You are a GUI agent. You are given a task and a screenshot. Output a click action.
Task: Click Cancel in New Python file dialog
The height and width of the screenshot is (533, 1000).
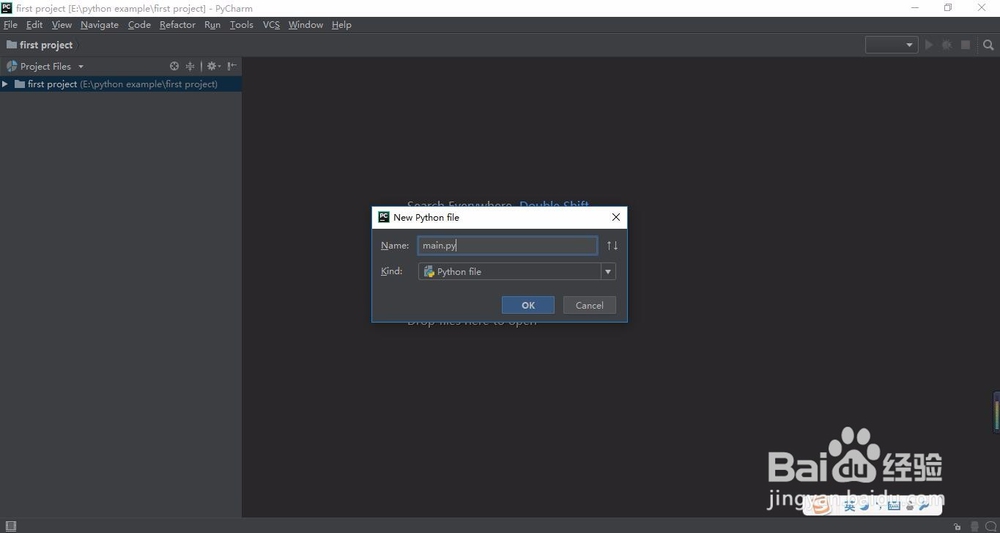pos(589,305)
